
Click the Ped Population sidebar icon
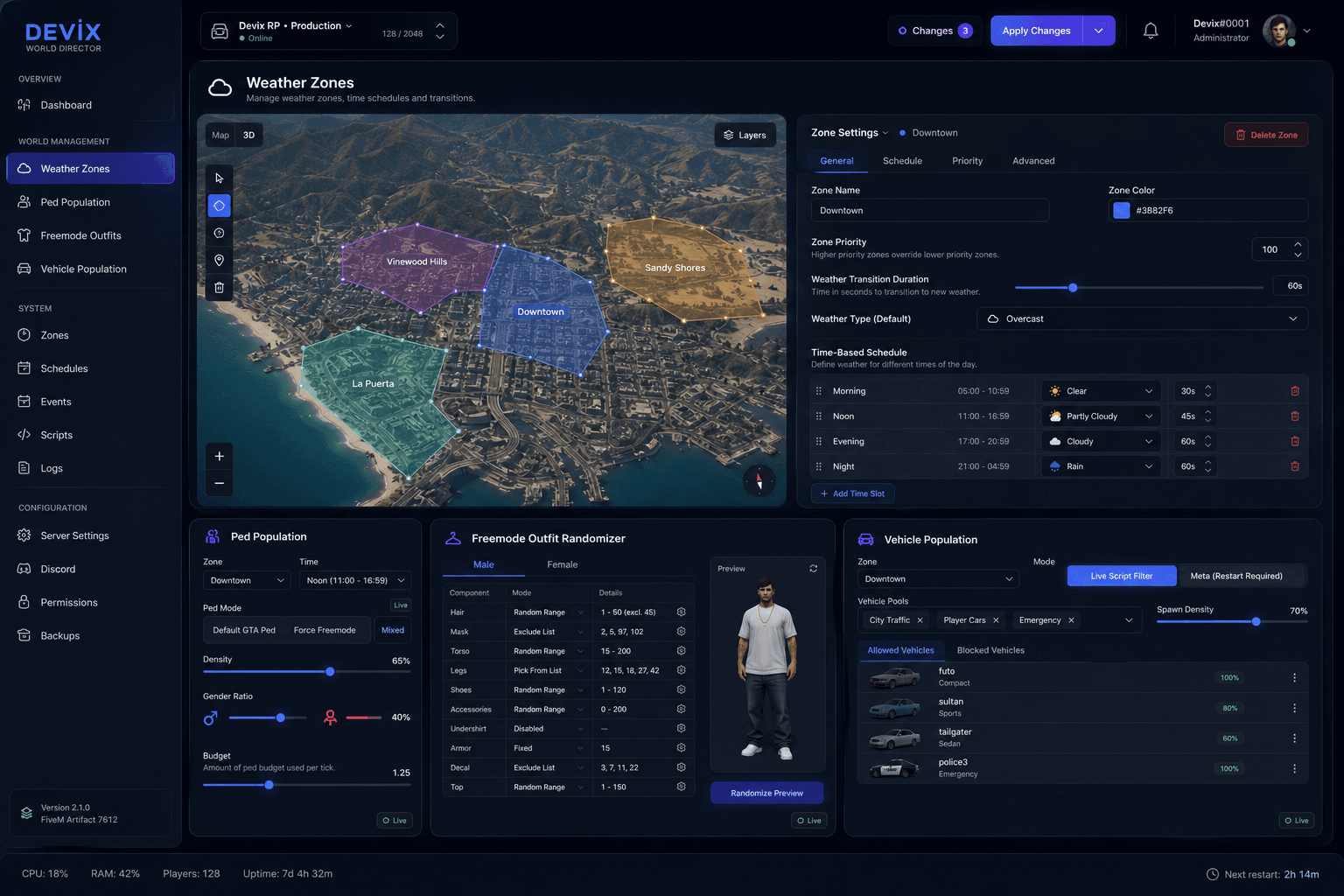(x=24, y=202)
